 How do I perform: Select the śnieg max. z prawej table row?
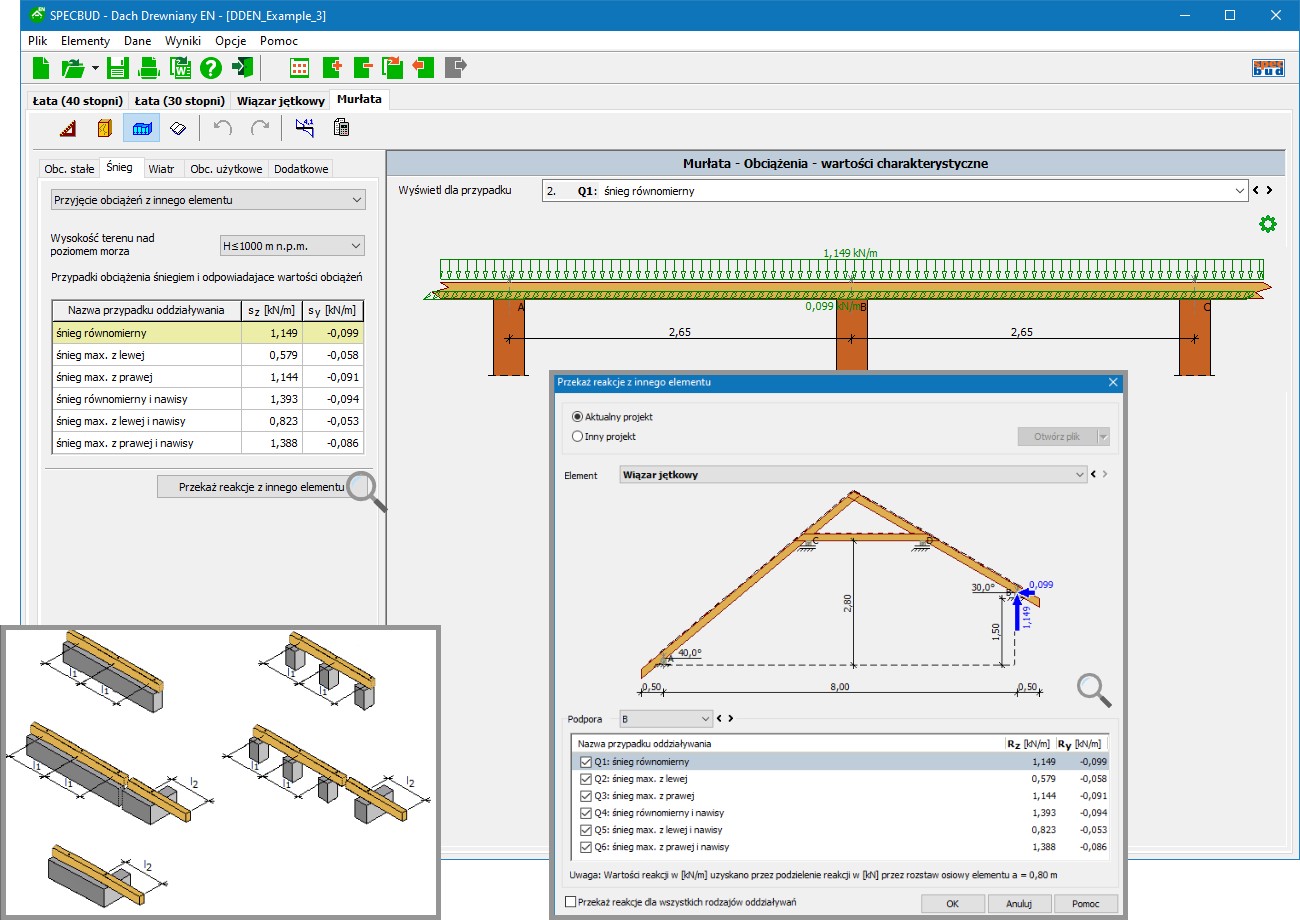coord(147,377)
